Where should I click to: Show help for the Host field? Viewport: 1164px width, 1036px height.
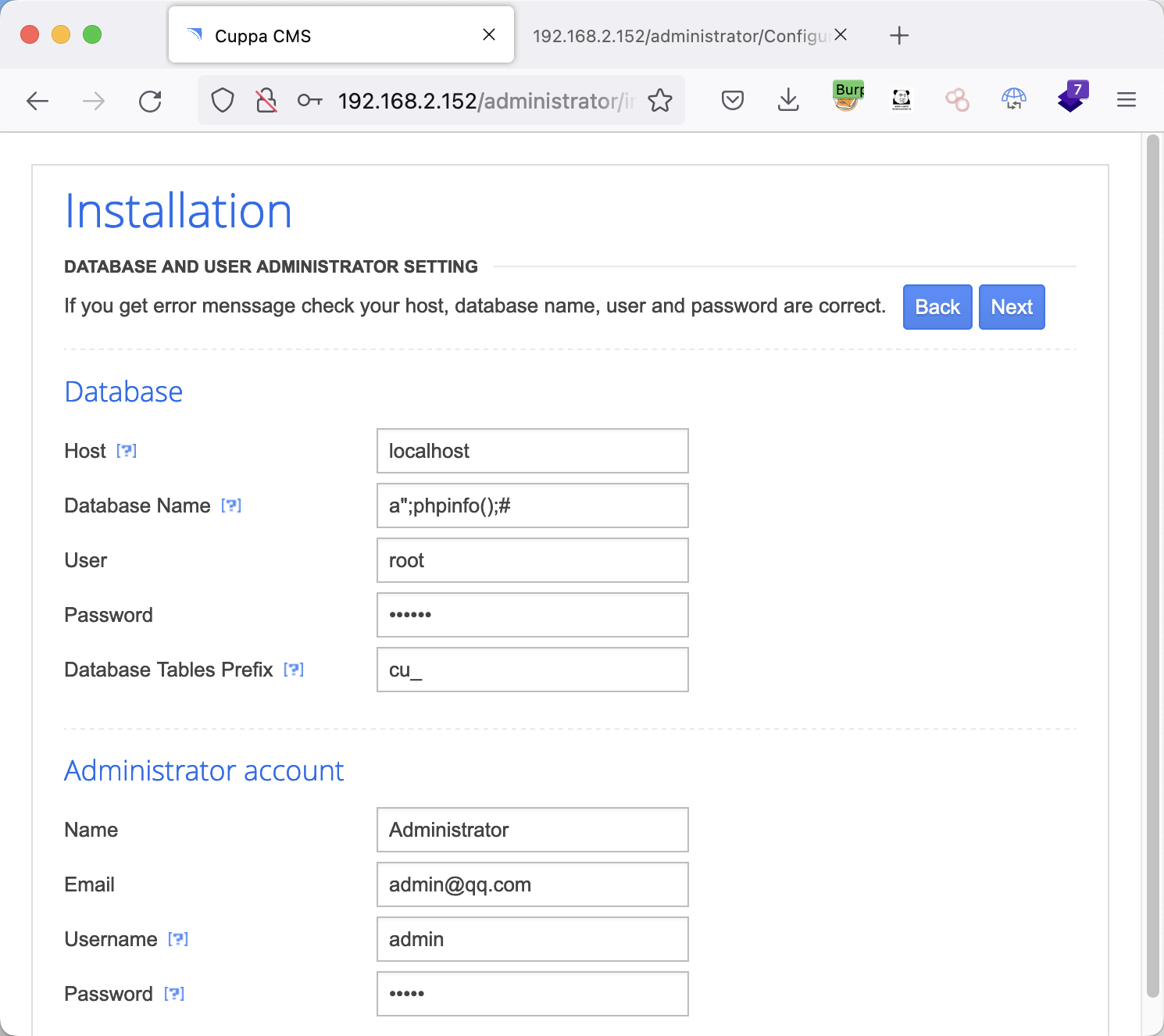point(127,451)
